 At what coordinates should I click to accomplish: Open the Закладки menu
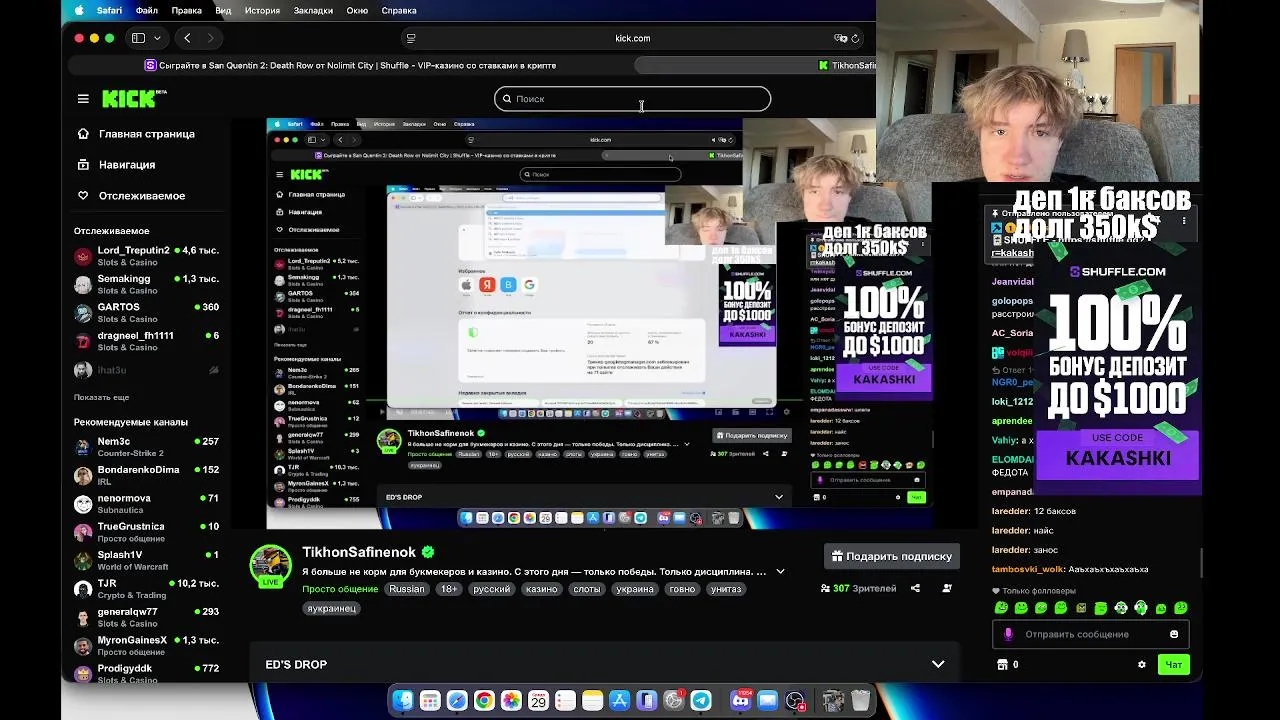(313, 10)
